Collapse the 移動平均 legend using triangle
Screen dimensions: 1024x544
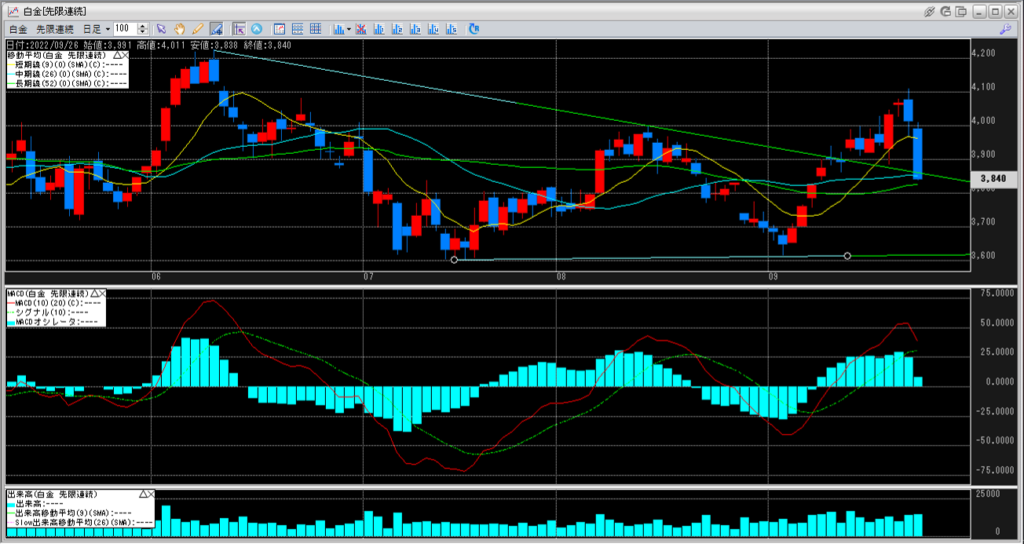117,56
